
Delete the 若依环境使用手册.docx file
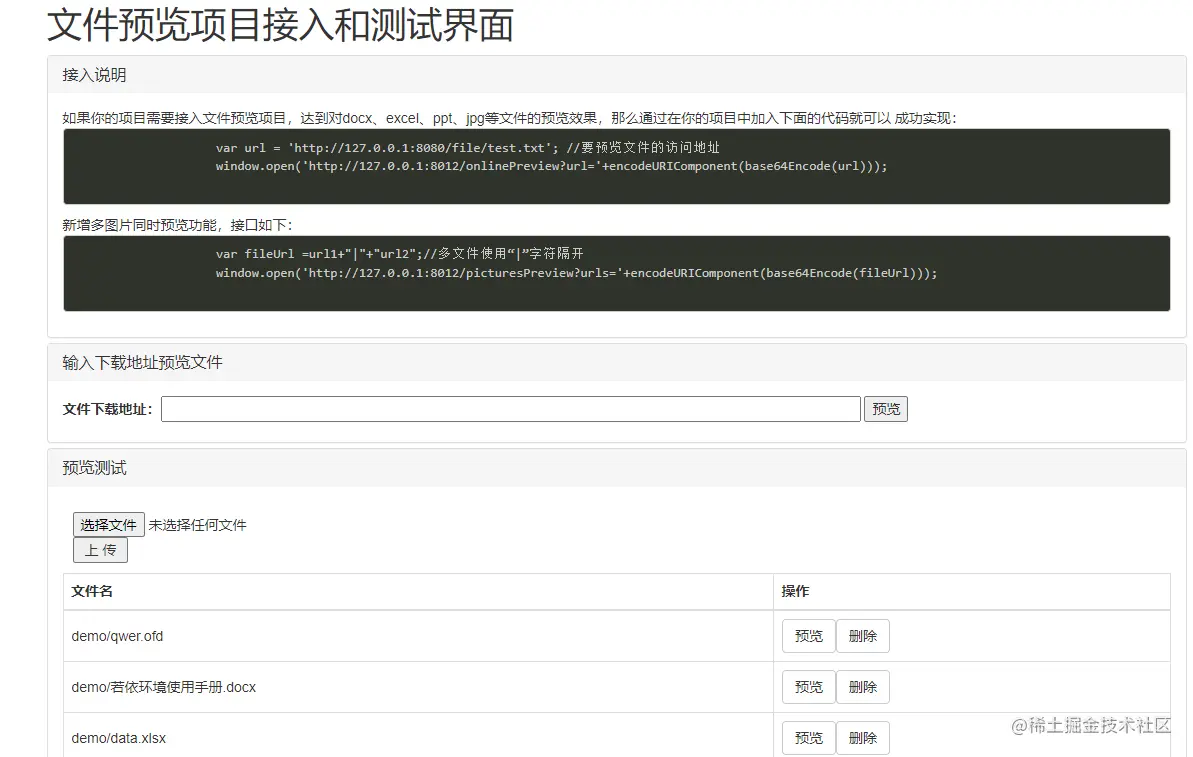coord(862,686)
